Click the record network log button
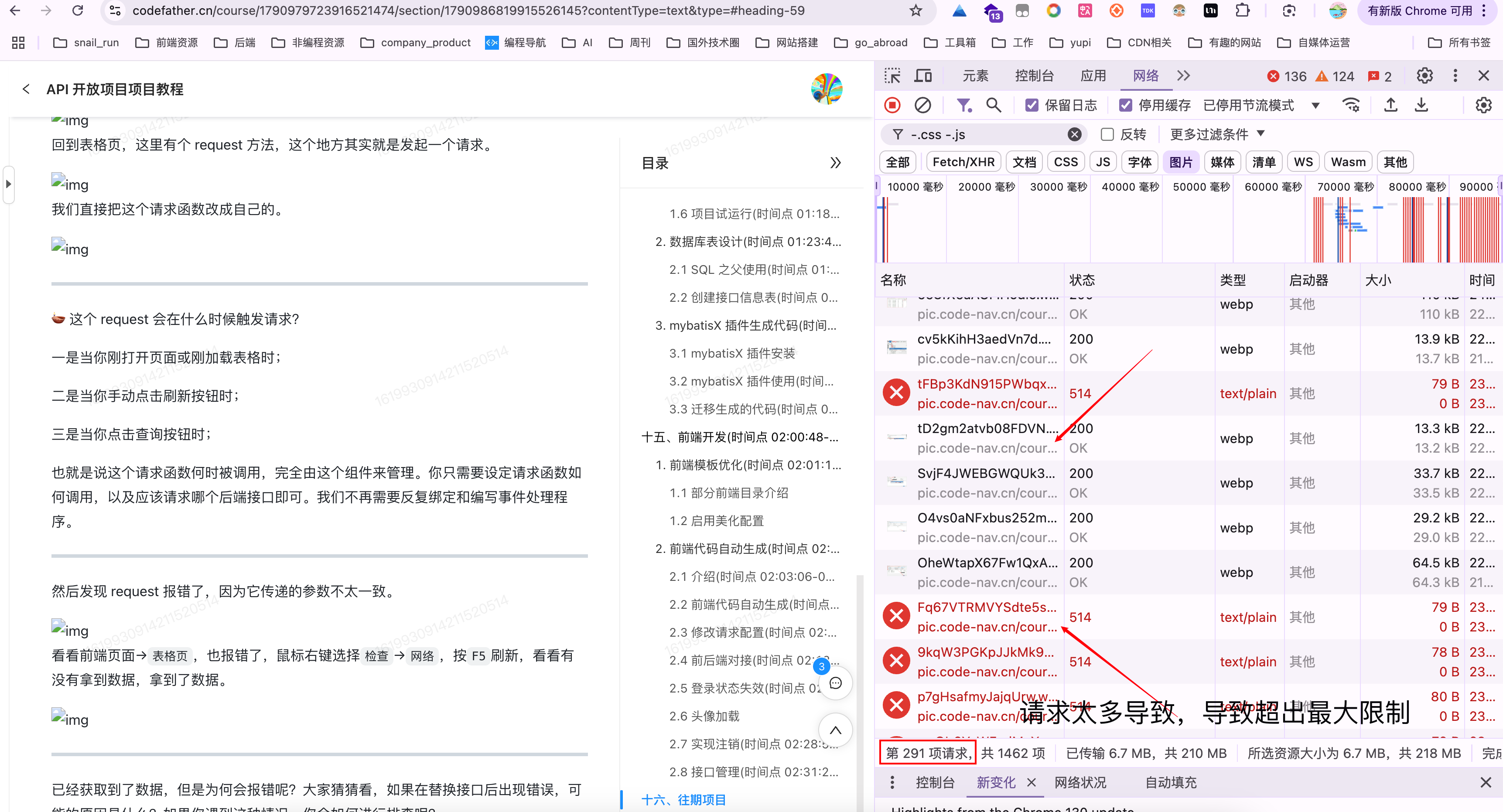The height and width of the screenshot is (812, 1503). click(892, 105)
